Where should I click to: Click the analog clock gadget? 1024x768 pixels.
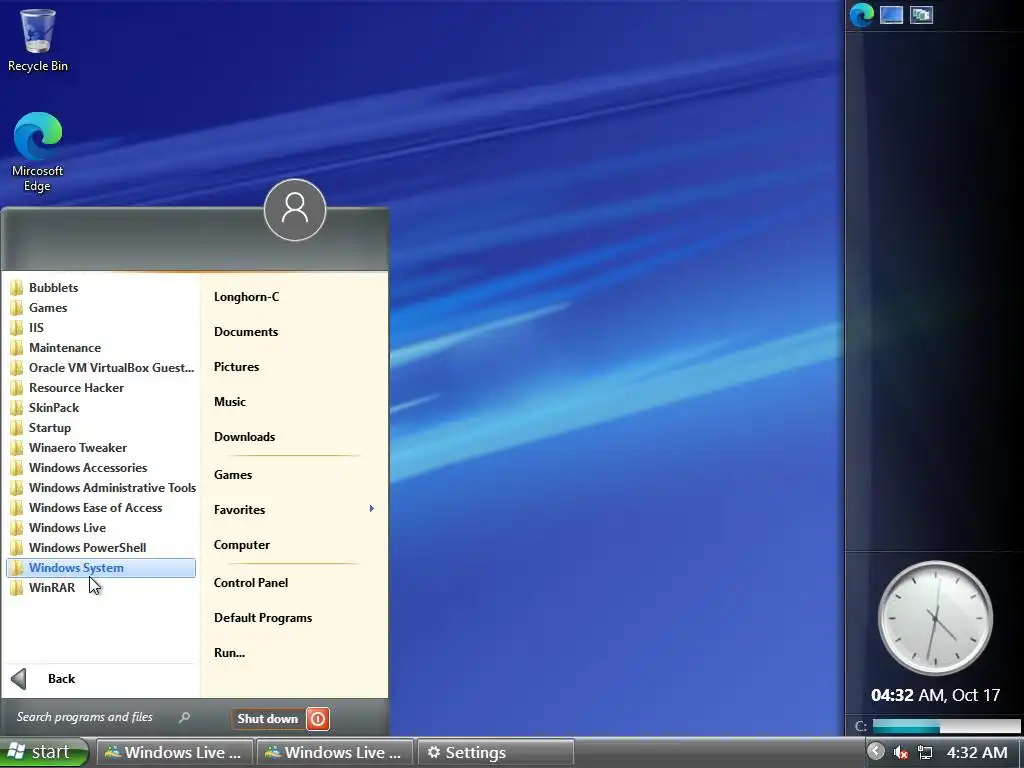tap(935, 617)
